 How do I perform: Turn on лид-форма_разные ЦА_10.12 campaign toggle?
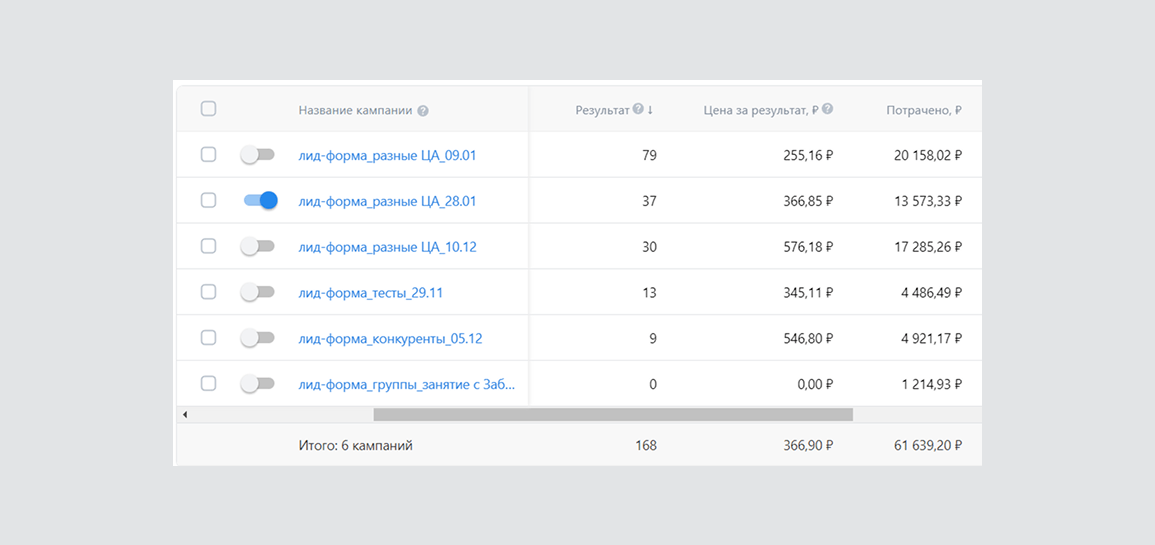[258, 246]
